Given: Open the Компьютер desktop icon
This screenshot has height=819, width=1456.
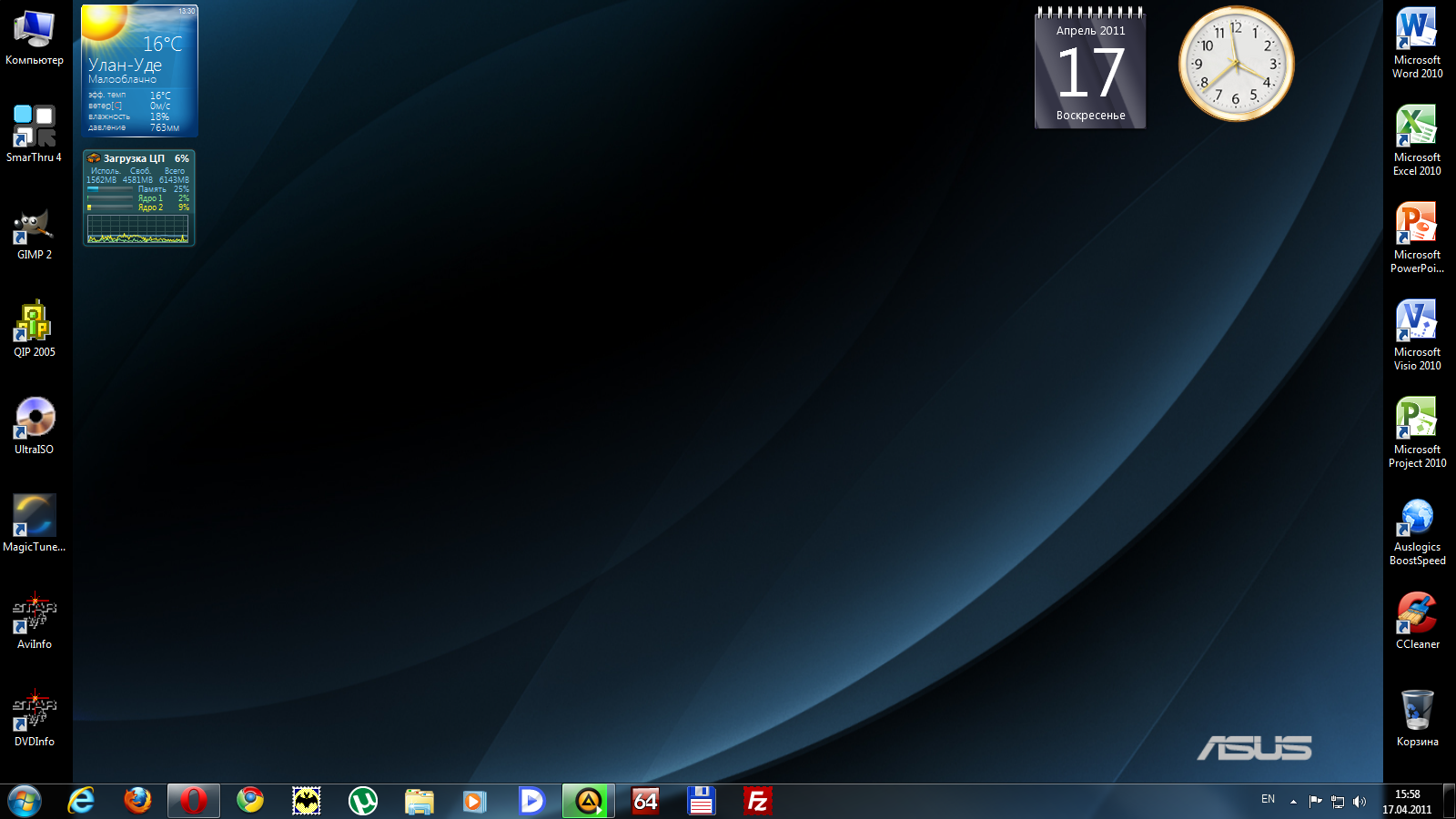Looking at the screenshot, I should coord(35,37).
